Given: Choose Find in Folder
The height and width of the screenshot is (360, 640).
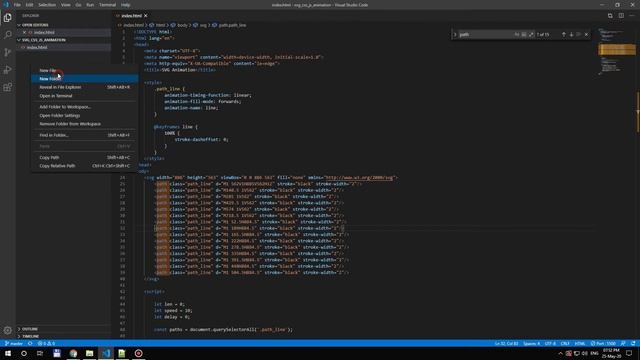Looking at the screenshot, I should [x=84, y=135].
